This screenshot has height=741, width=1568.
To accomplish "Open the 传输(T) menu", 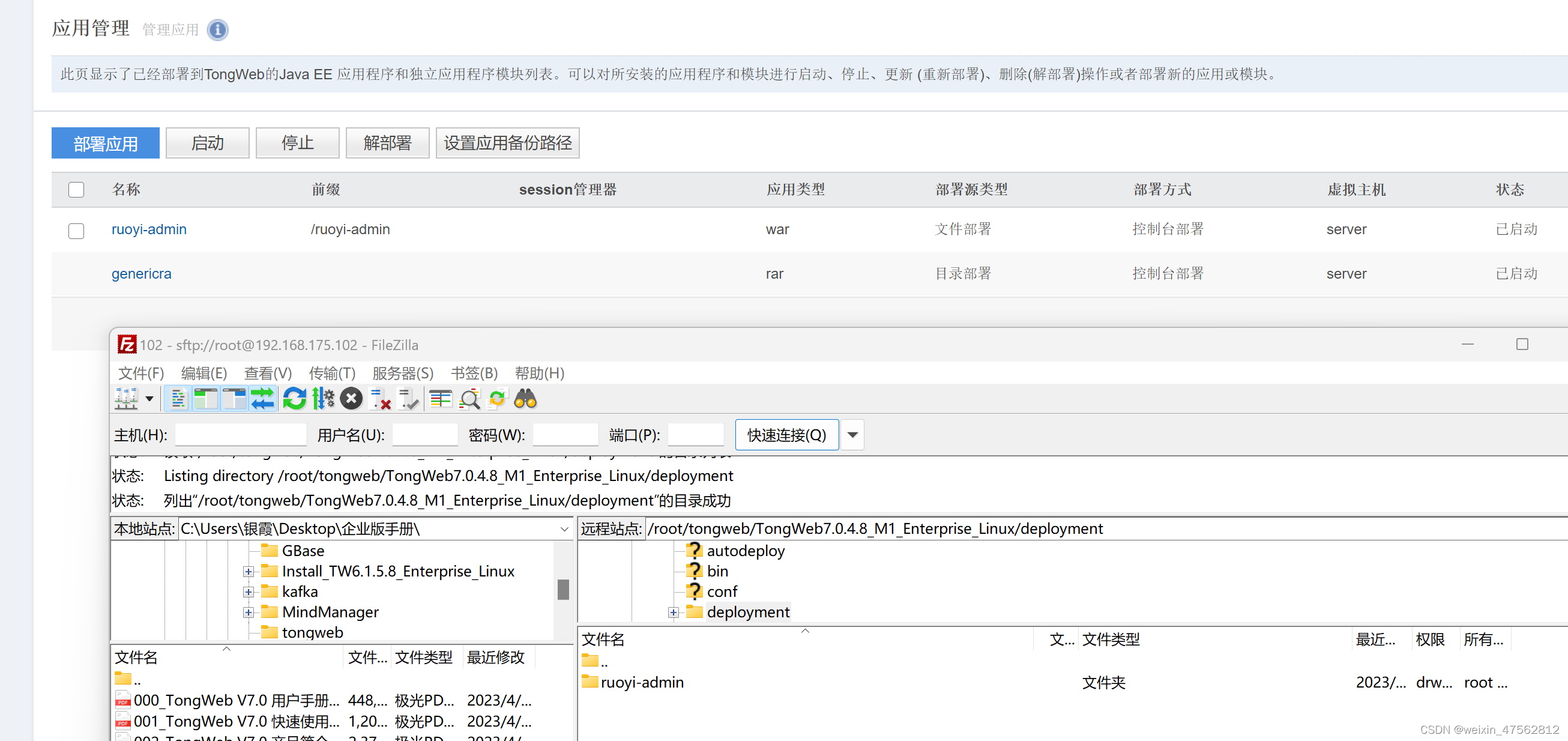I will [332, 374].
